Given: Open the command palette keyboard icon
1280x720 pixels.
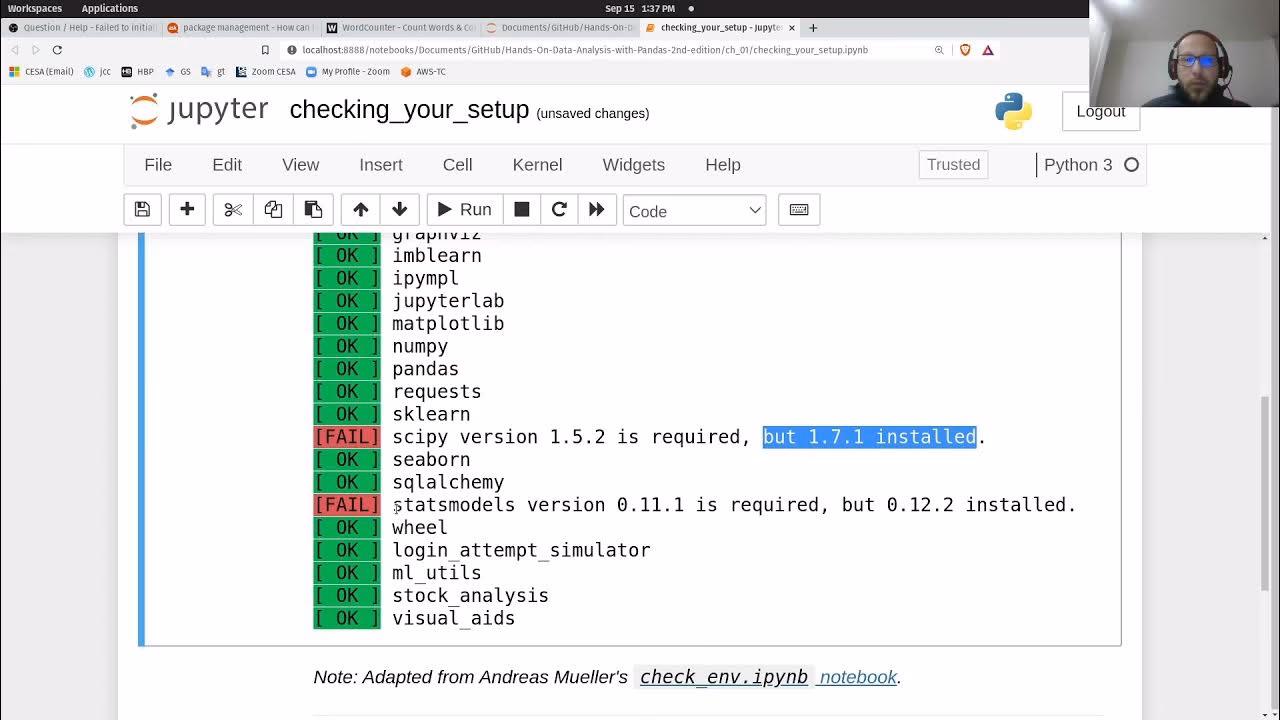Looking at the screenshot, I should [x=798, y=209].
